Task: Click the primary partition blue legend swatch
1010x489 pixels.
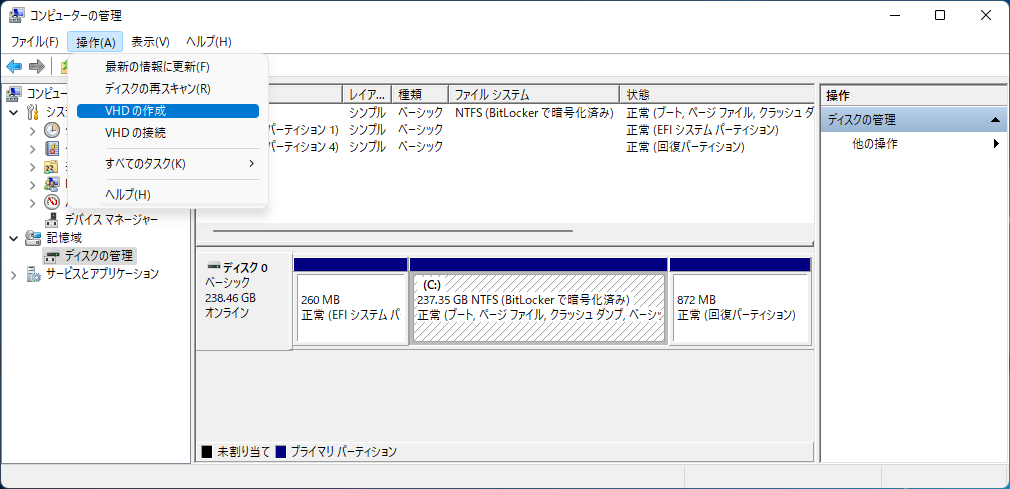Action: (x=281, y=452)
